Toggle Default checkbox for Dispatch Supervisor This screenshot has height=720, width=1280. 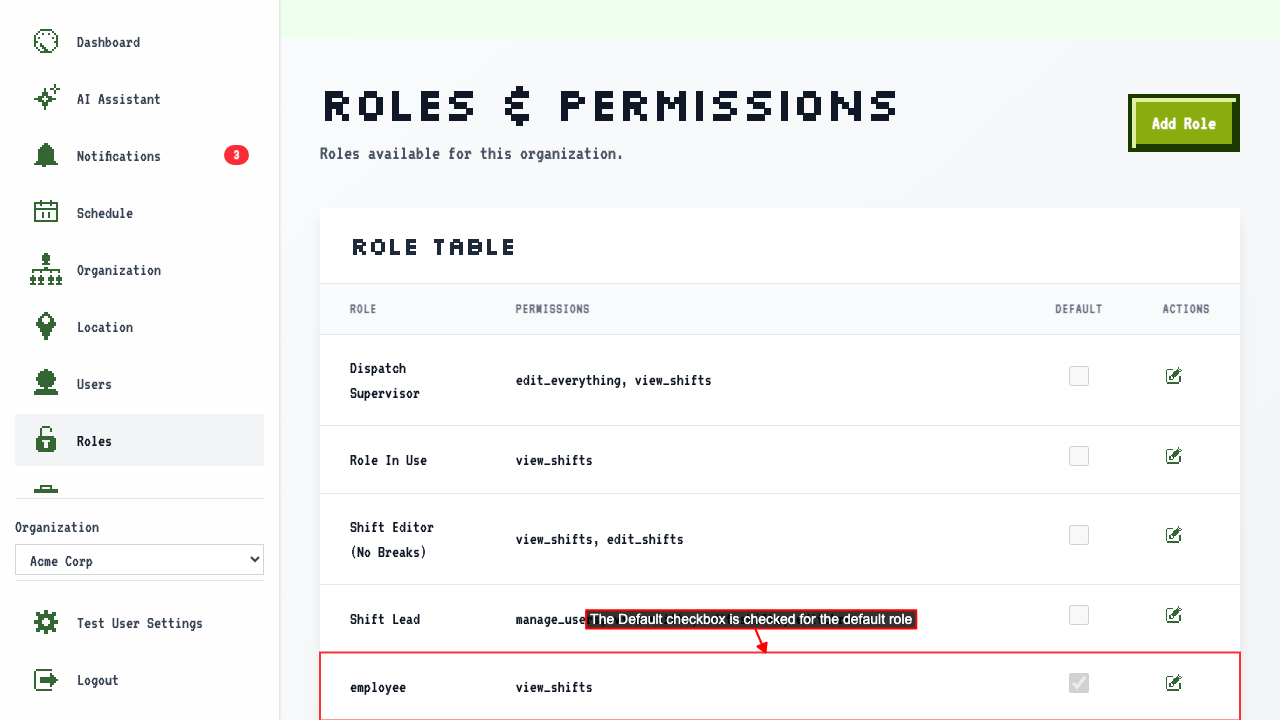pos(1079,376)
